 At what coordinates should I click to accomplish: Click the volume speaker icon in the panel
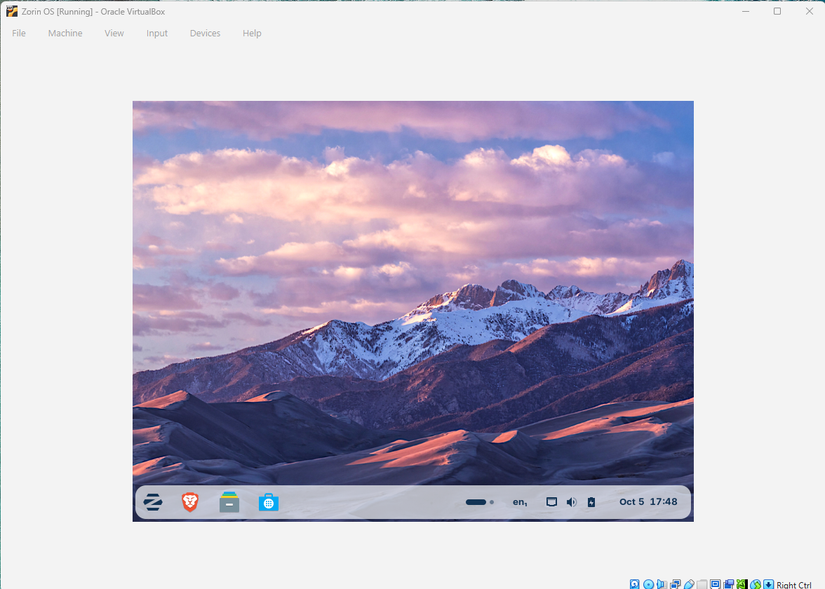pos(571,502)
